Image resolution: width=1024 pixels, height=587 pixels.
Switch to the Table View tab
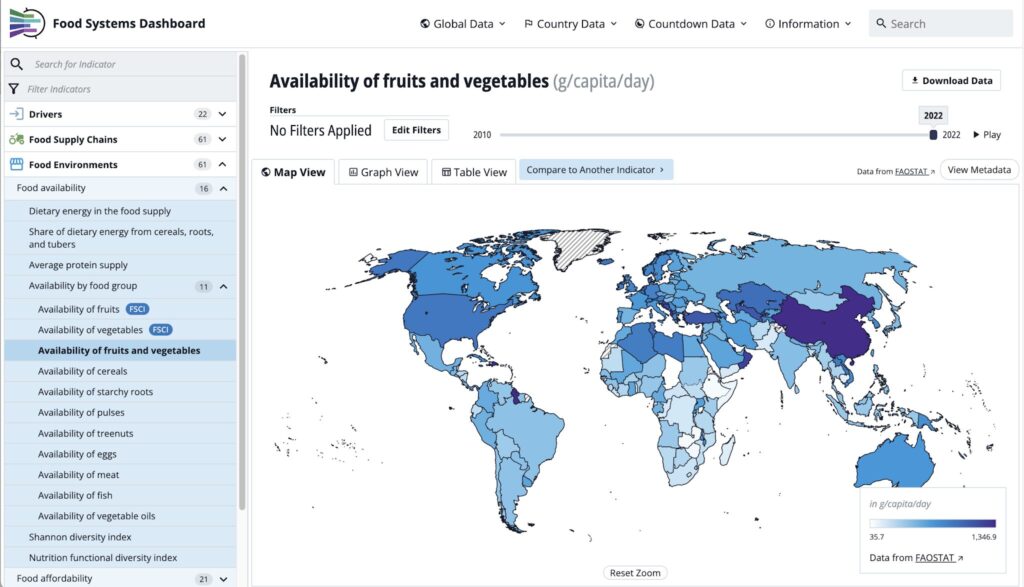pos(474,172)
